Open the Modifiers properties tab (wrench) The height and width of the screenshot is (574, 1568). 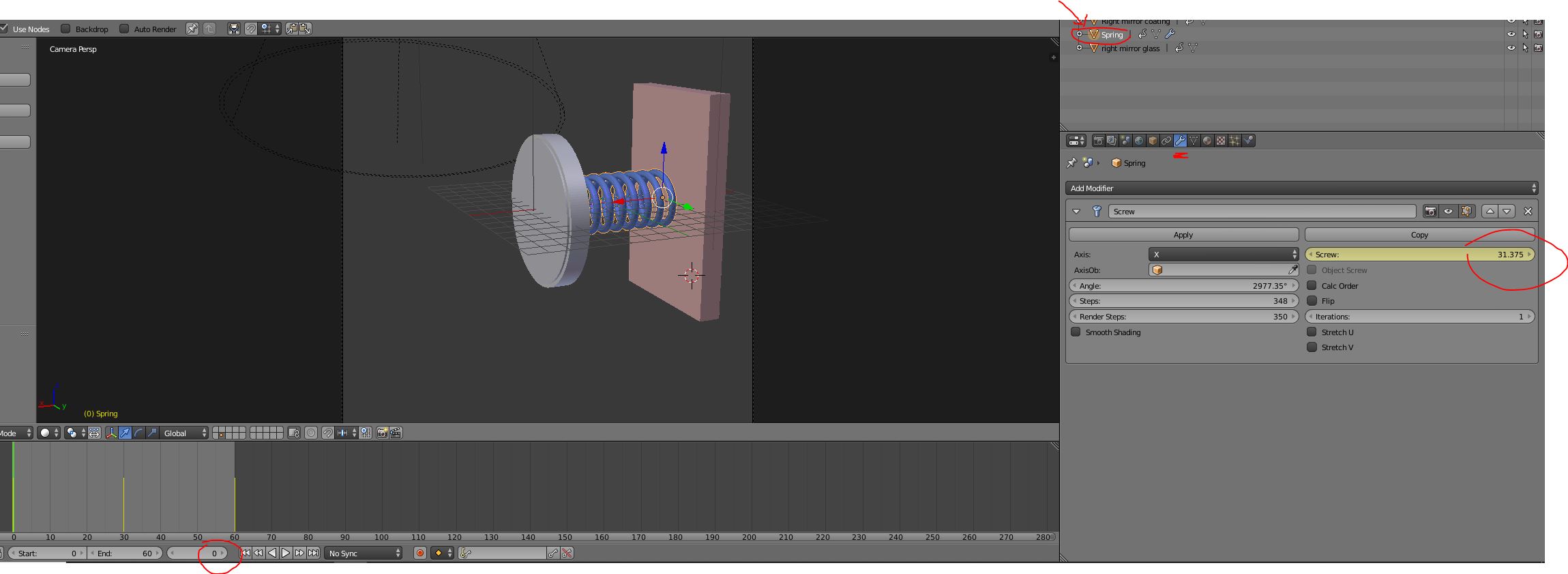point(1180,141)
